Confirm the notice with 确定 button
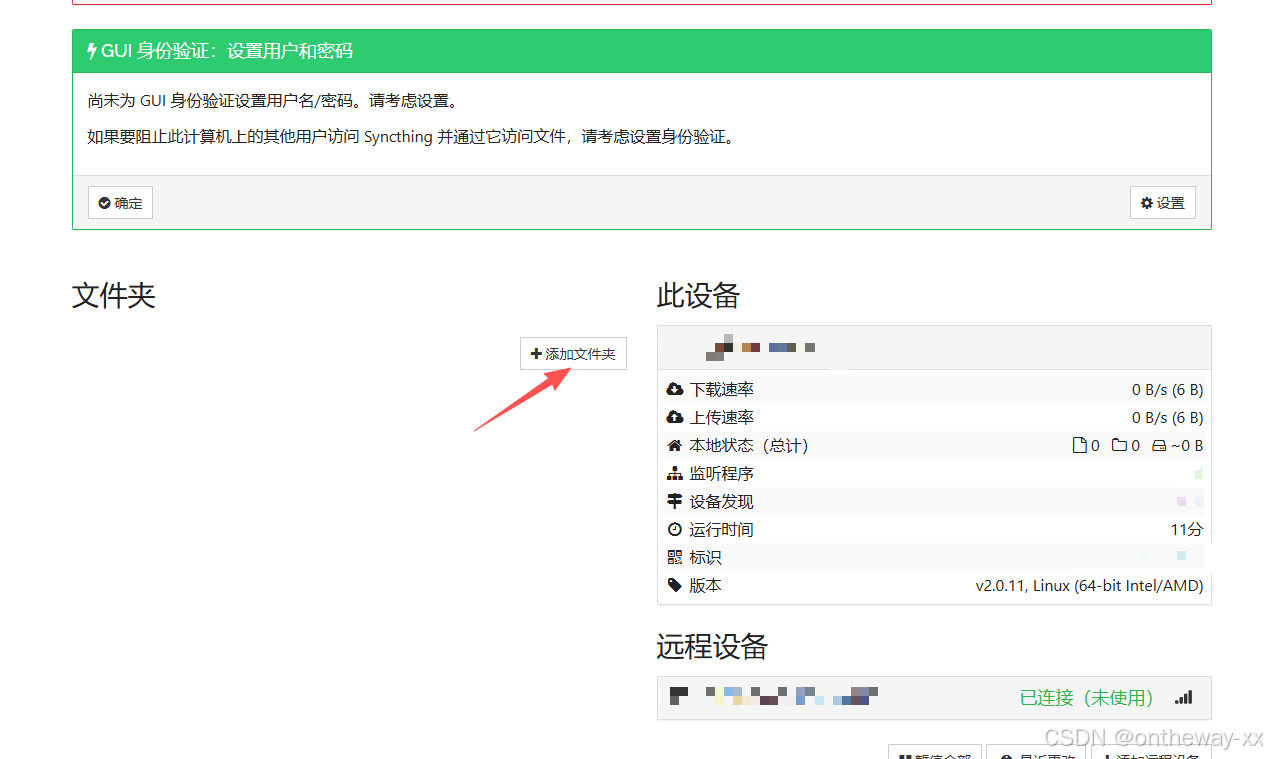Image resolution: width=1267 pixels, height=759 pixels. tap(120, 203)
